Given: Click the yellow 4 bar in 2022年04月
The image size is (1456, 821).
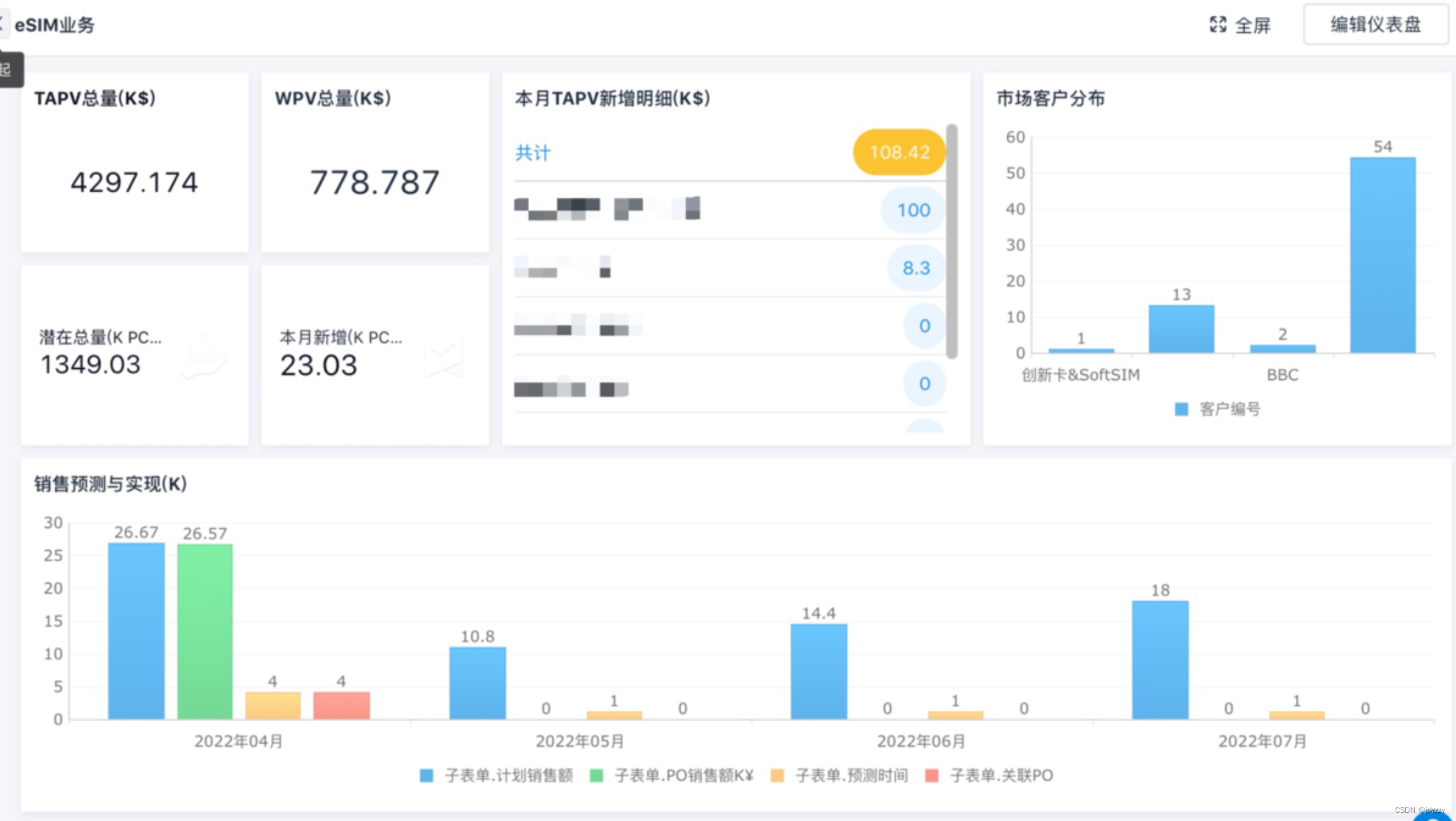Looking at the screenshot, I should 273,705.
